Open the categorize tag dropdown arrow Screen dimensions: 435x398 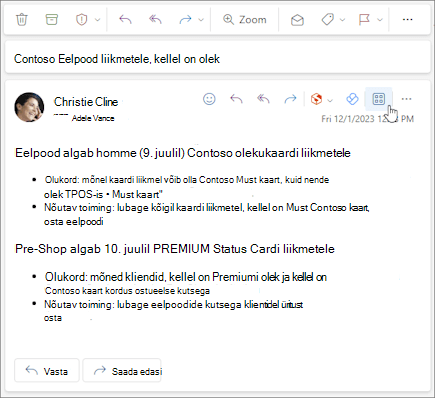(x=343, y=20)
